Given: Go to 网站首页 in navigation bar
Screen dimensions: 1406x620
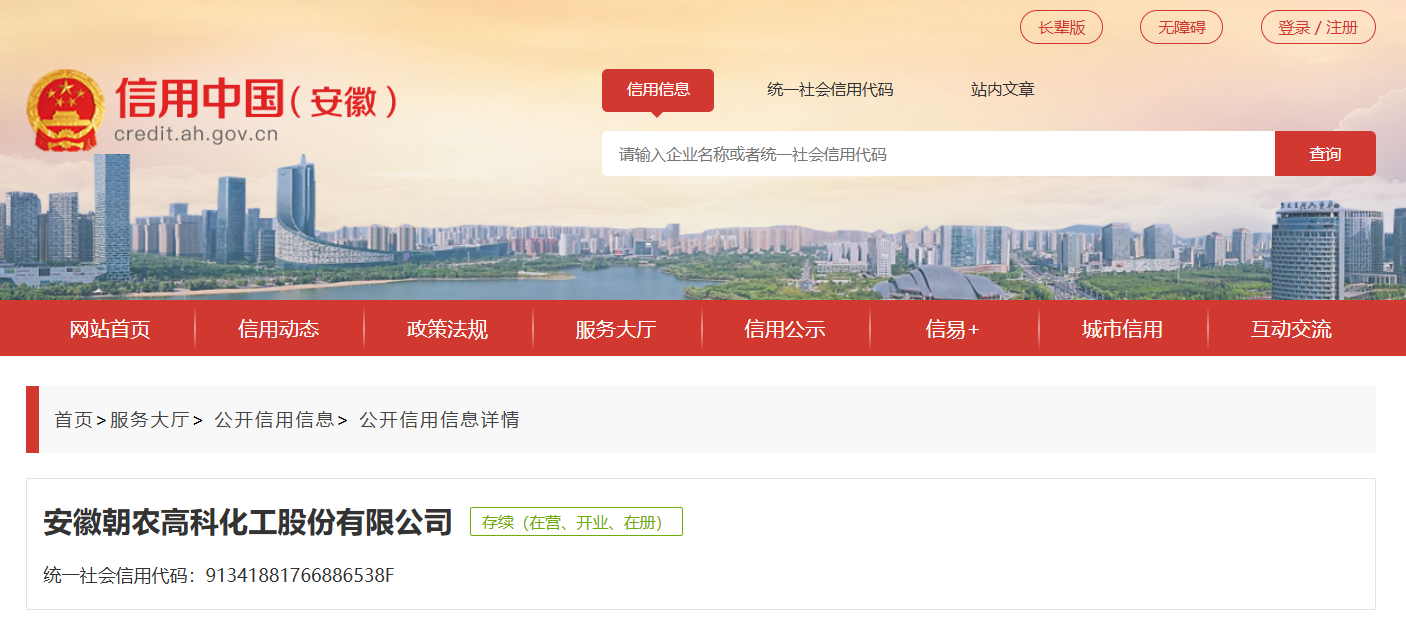Looking at the screenshot, I should pos(110,329).
